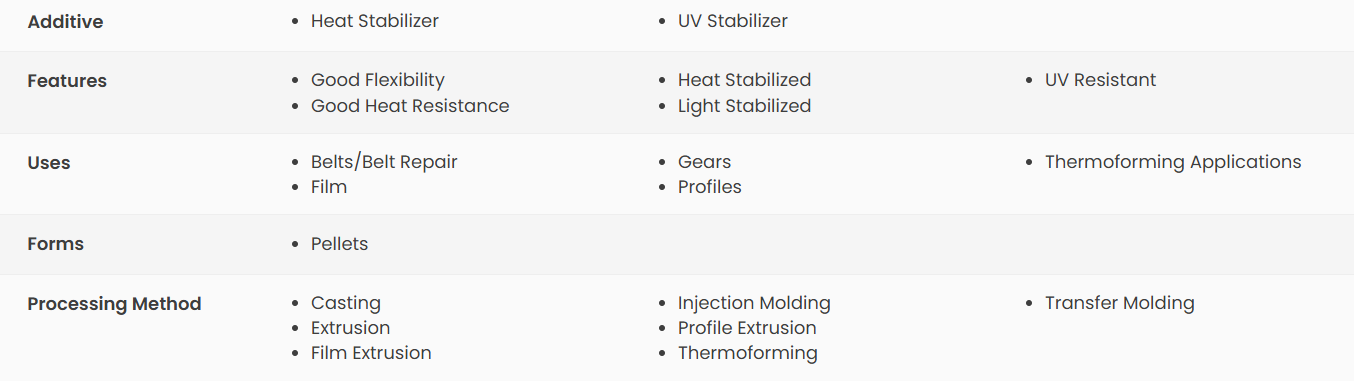Click the Film Extrusion processing item
Viewport: 1354px width, 385px height.
point(371,353)
